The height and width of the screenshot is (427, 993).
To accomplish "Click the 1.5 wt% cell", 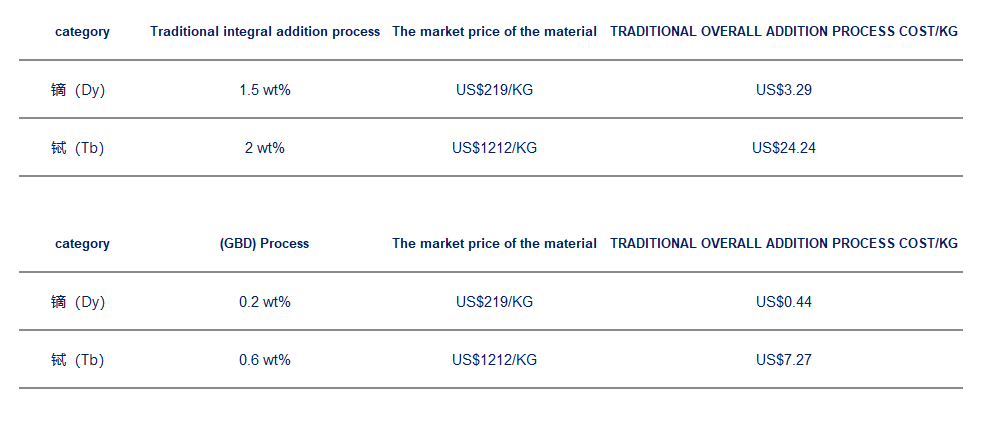I will (265, 90).
